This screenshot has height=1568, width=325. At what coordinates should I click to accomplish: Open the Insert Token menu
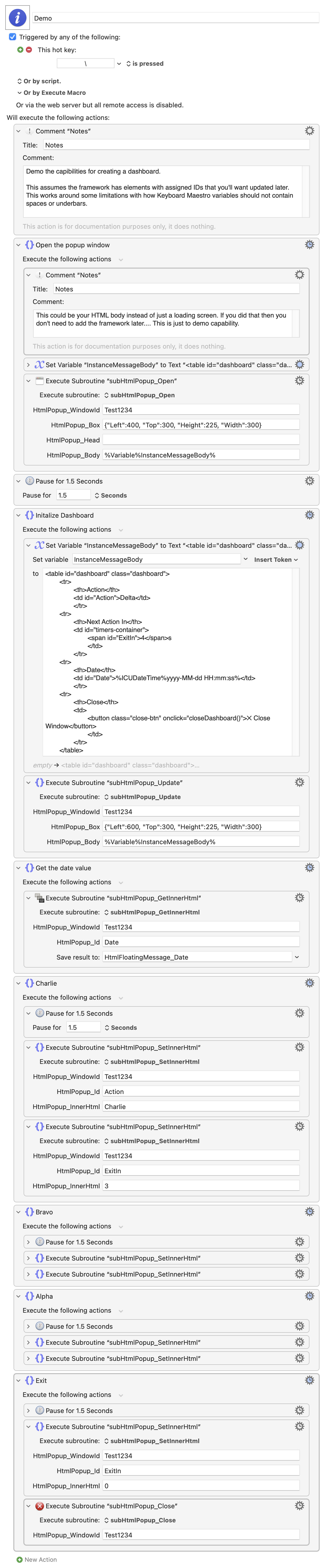click(x=276, y=559)
